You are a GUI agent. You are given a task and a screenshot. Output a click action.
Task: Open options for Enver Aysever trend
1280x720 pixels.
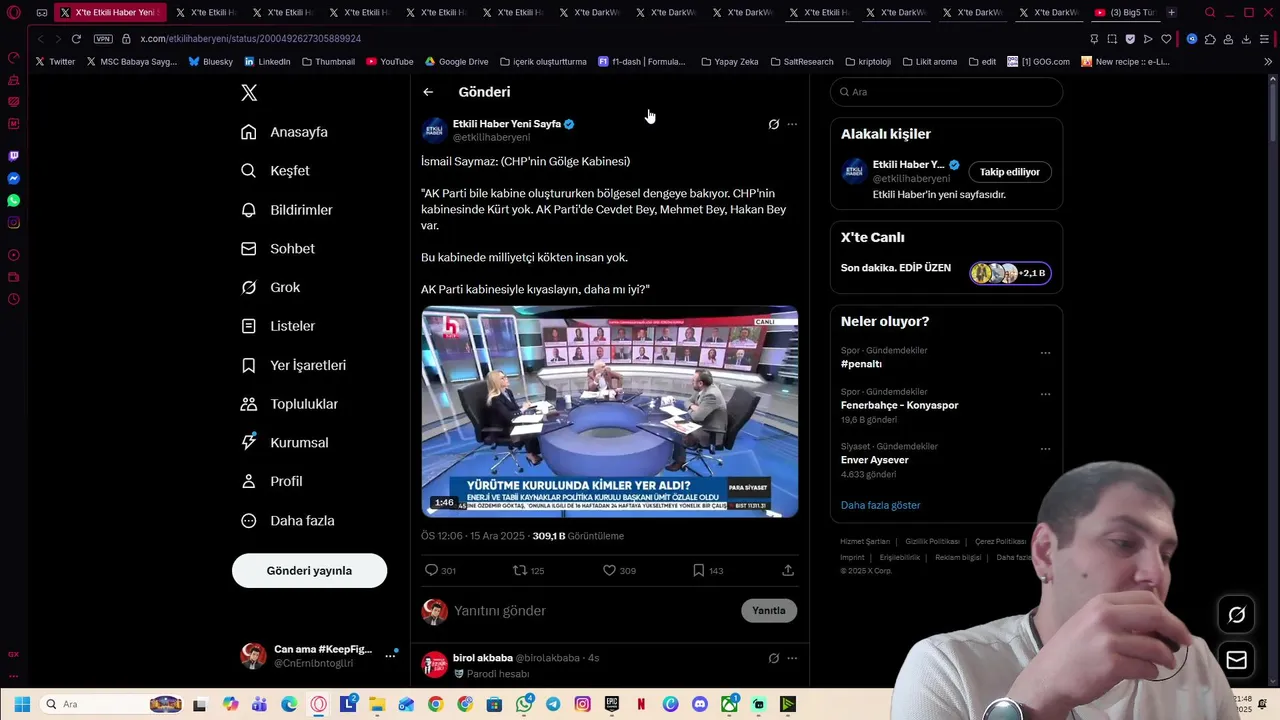coord(1045,449)
